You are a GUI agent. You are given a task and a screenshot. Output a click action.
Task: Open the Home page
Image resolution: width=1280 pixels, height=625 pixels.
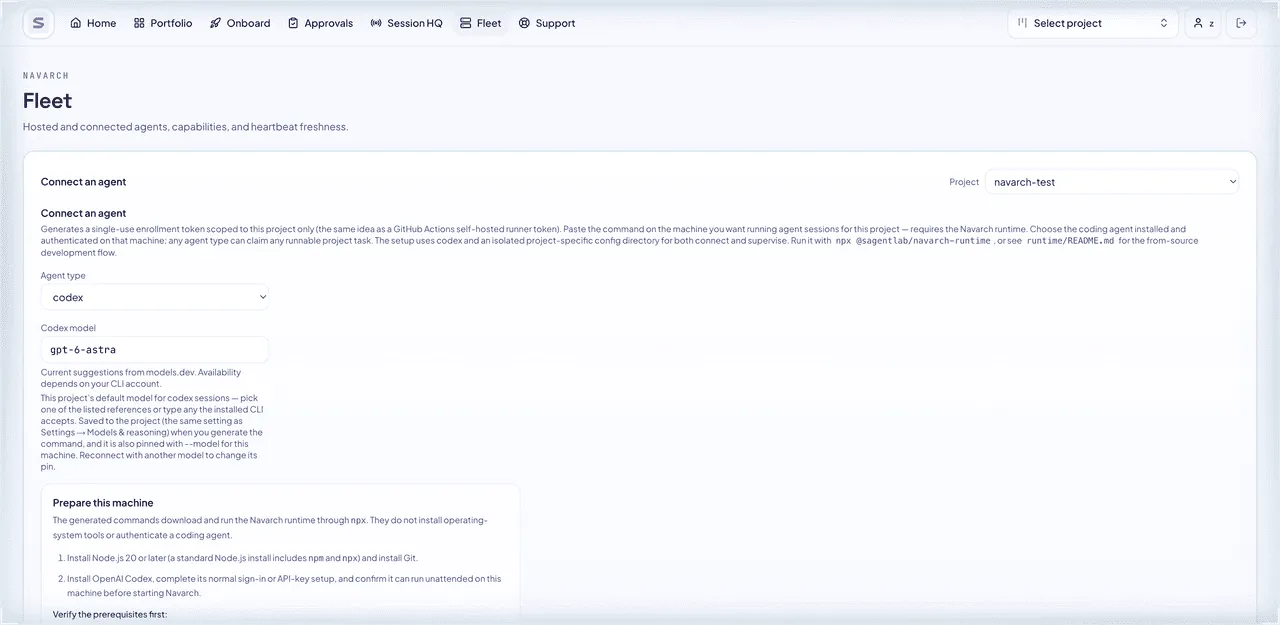coord(93,23)
